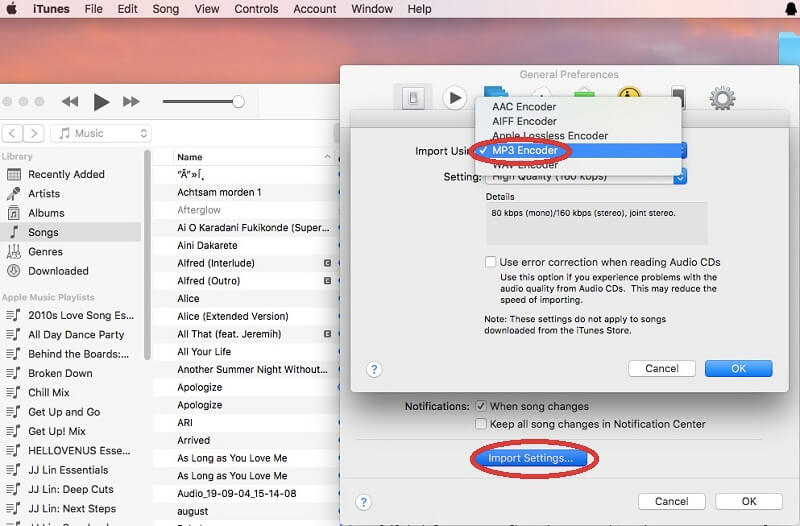The height and width of the screenshot is (526, 800).
Task: Select the song Alfred (Interlude)
Action: 216,263
